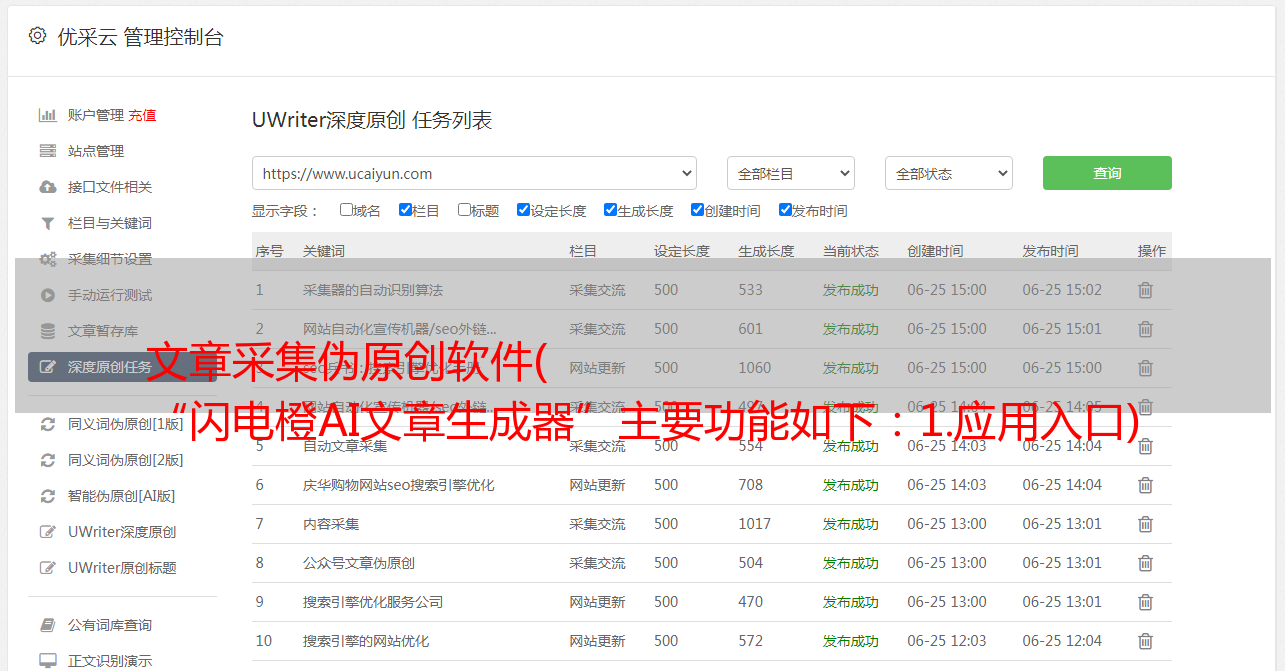The height and width of the screenshot is (671, 1285).
Task: Open the site URL dropdown
Action: [x=474, y=173]
